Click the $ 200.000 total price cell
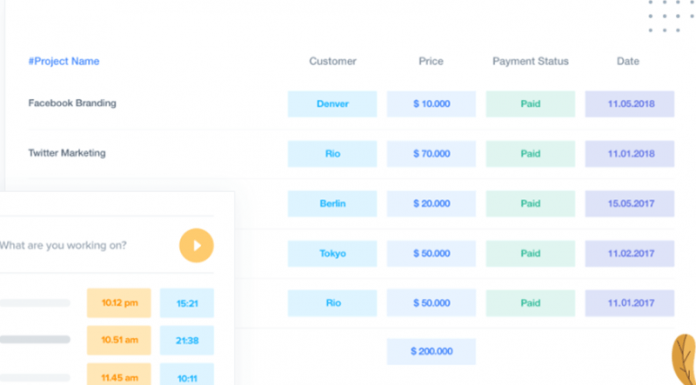 point(431,352)
